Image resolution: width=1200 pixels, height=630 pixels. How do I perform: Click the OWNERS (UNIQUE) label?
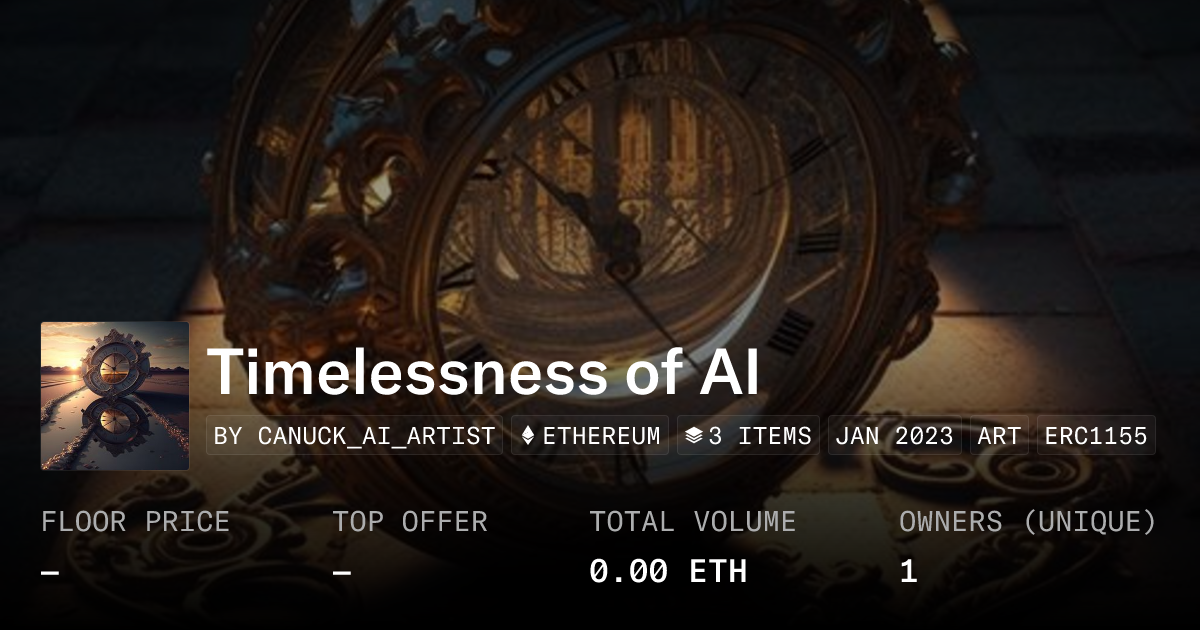click(x=1027, y=521)
